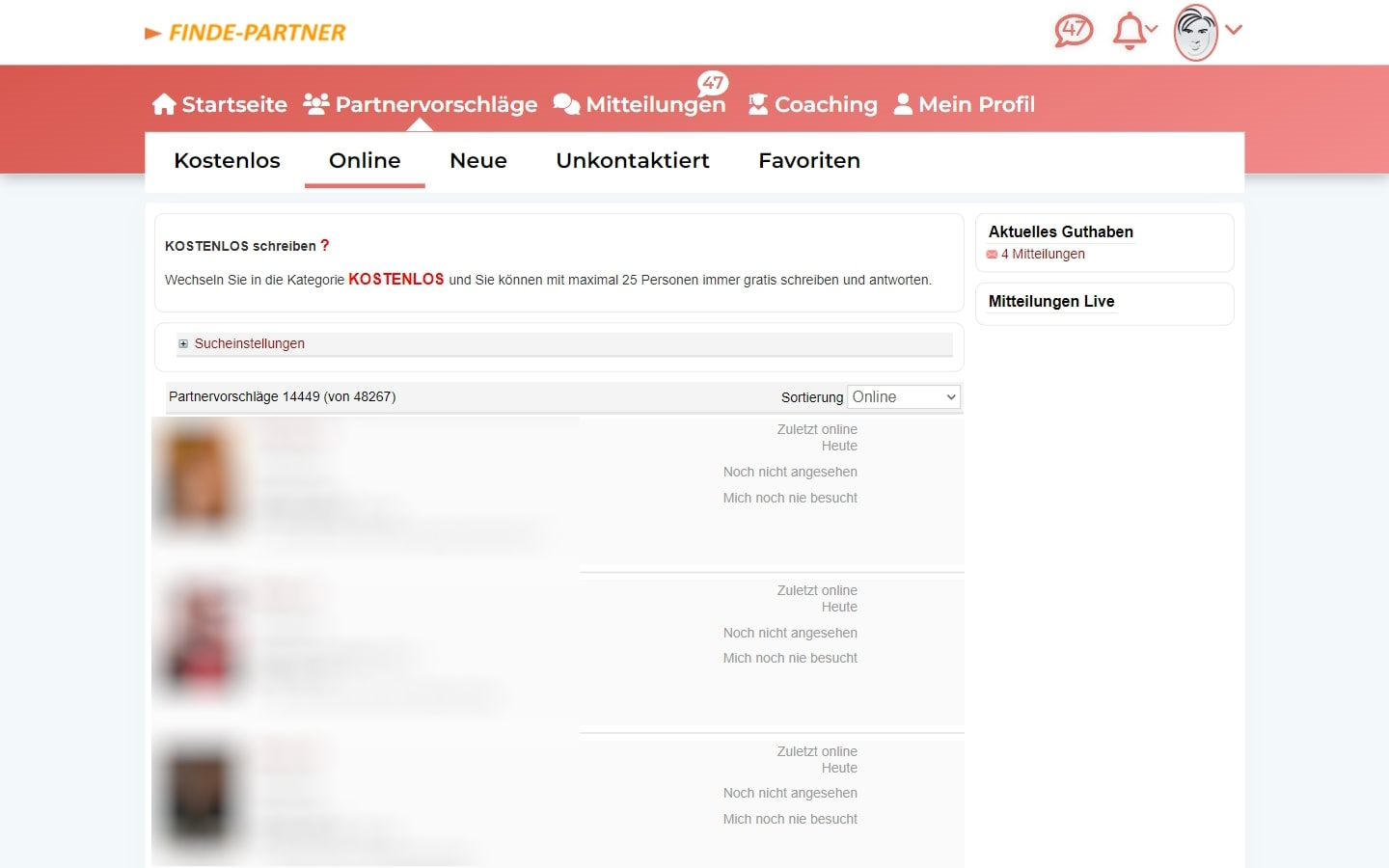The width and height of the screenshot is (1389, 868).
Task: Click the red question mark beside KOSTENLOS schreiben
Action: [325, 246]
